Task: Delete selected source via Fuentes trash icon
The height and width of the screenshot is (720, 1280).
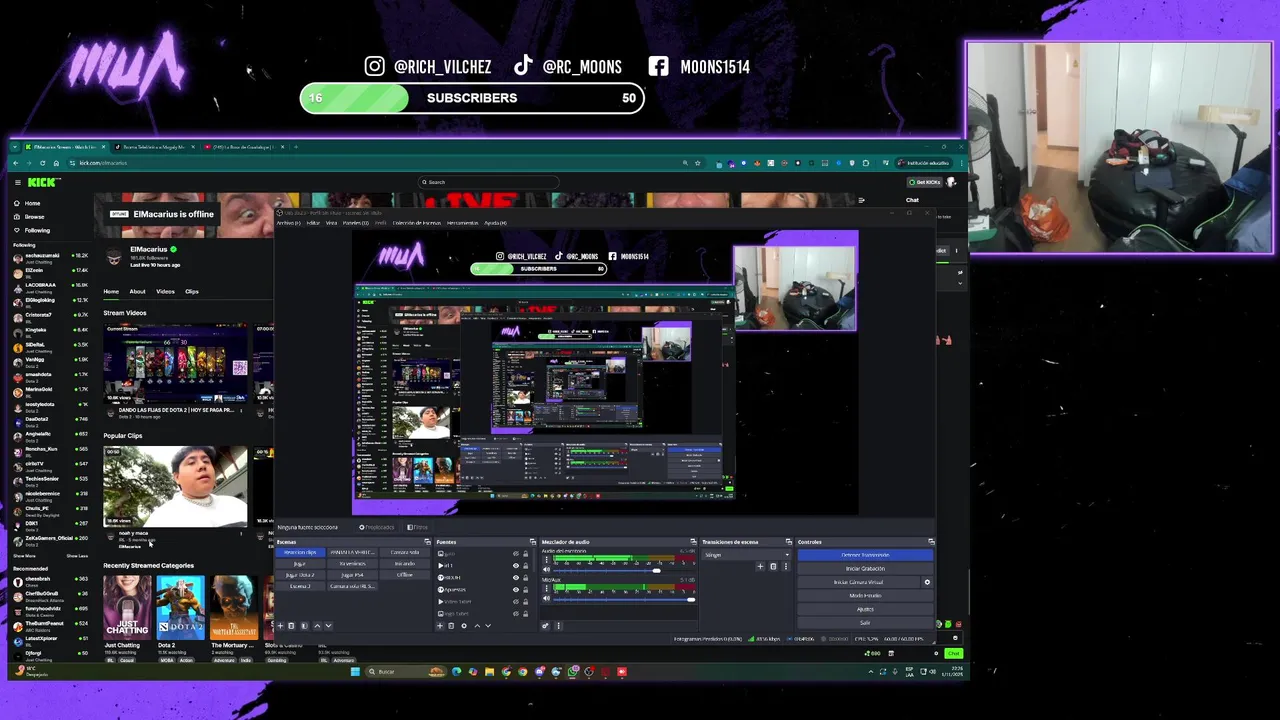Action: coord(451,626)
